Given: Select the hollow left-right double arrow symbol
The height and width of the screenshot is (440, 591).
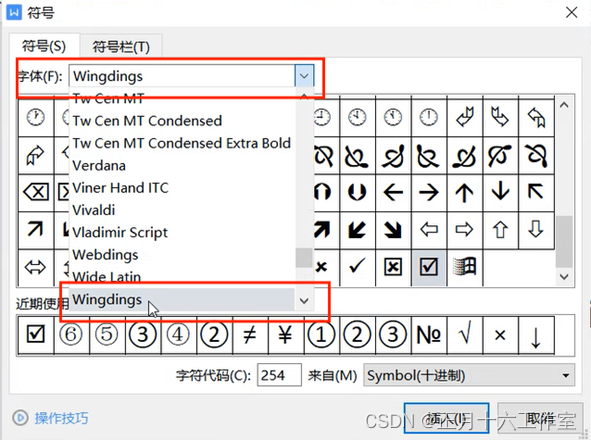Looking at the screenshot, I should click(x=35, y=267).
